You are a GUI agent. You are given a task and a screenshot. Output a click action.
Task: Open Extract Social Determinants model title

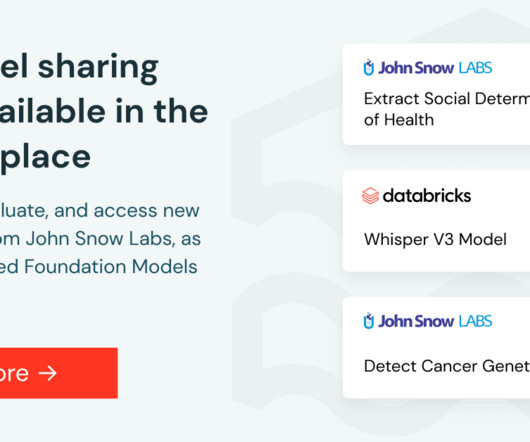[447, 99]
